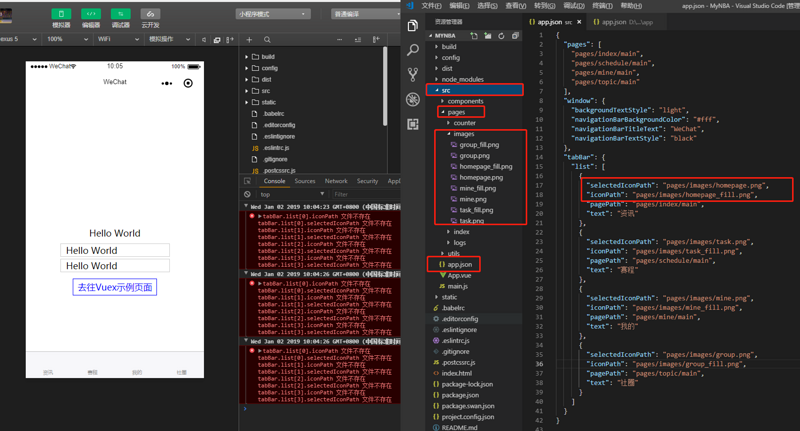Viewport: 800px width, 431px height.
Task: Click the mute sound icon in simulator toolbar
Action: pyautogui.click(x=204, y=39)
